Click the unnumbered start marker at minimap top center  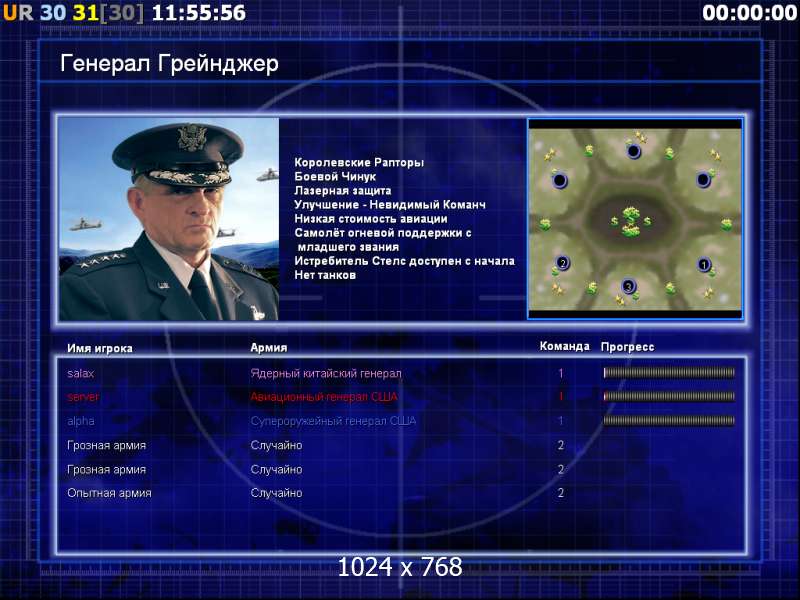point(633,151)
